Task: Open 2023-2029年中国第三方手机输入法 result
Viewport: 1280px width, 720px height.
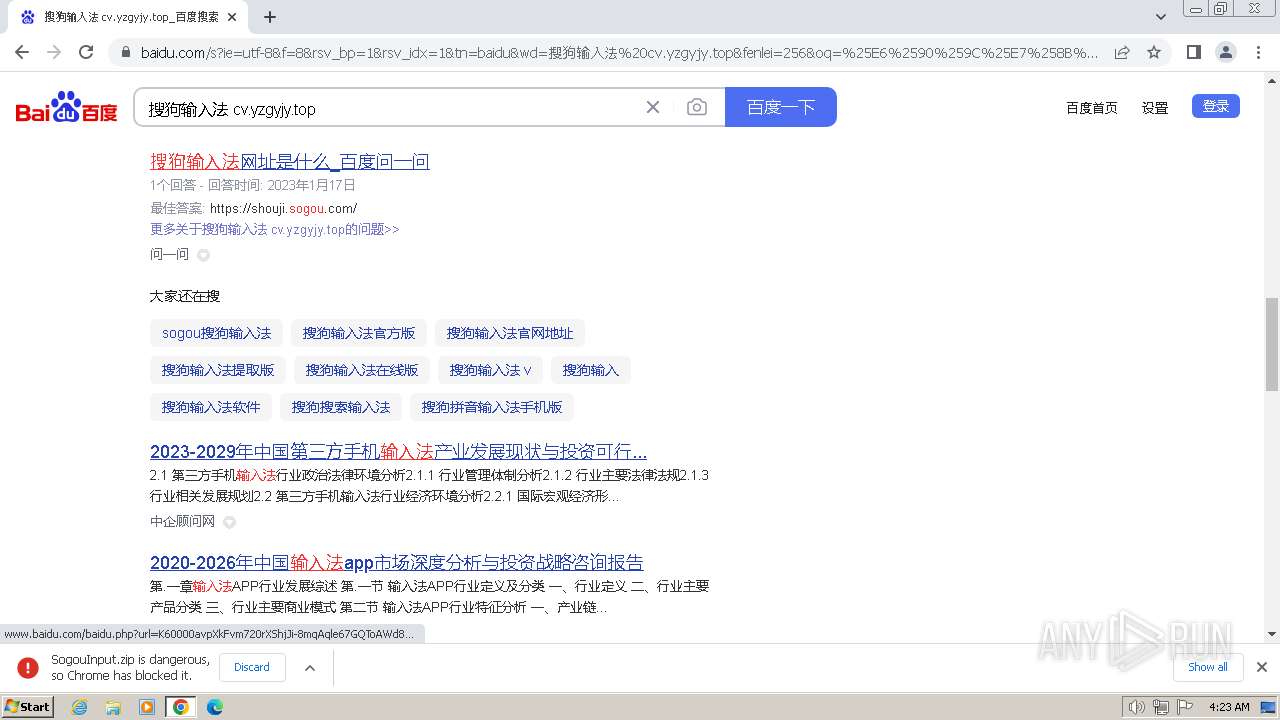Action: pyautogui.click(x=398, y=451)
